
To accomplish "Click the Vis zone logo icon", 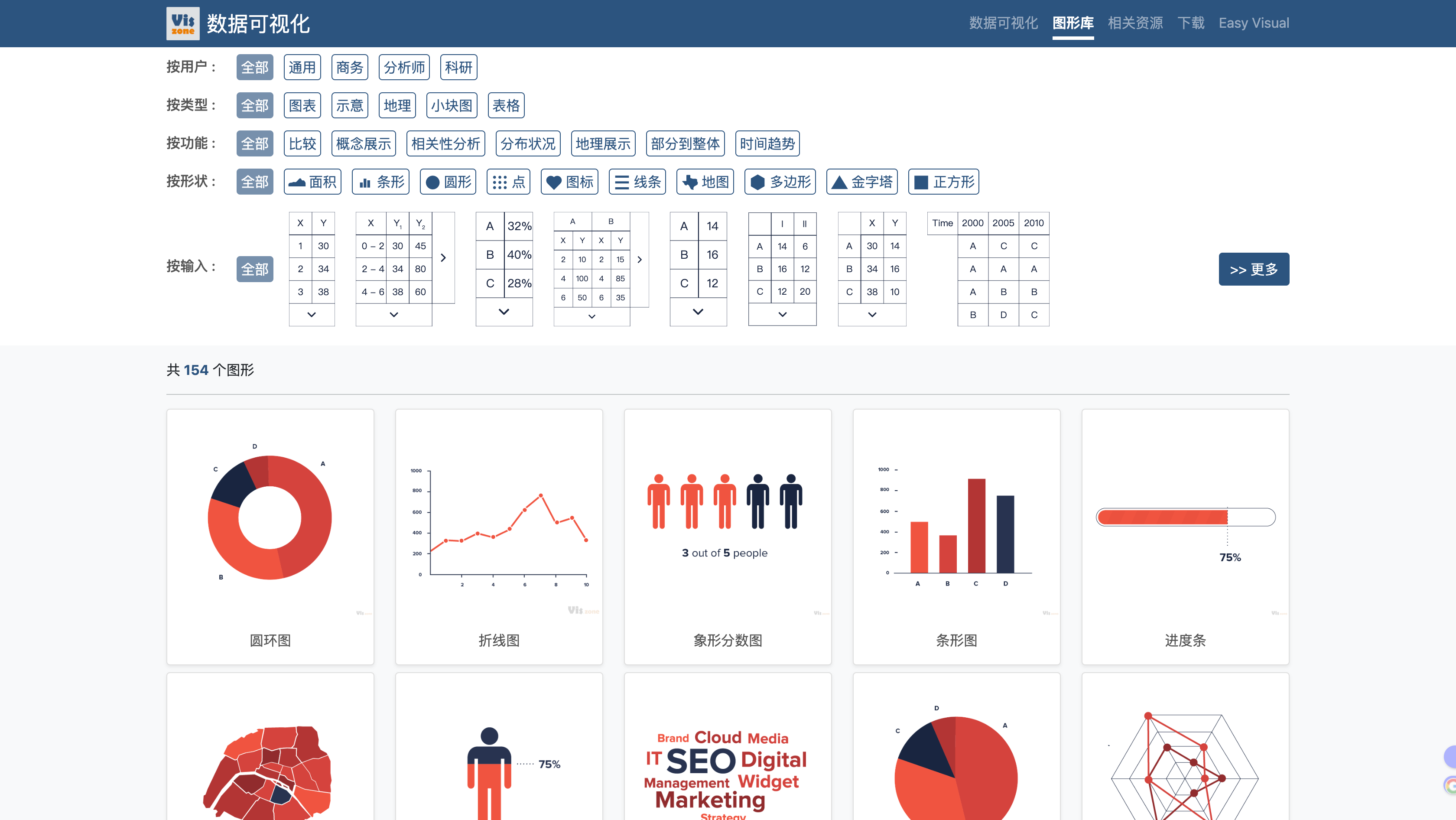I will (182, 23).
